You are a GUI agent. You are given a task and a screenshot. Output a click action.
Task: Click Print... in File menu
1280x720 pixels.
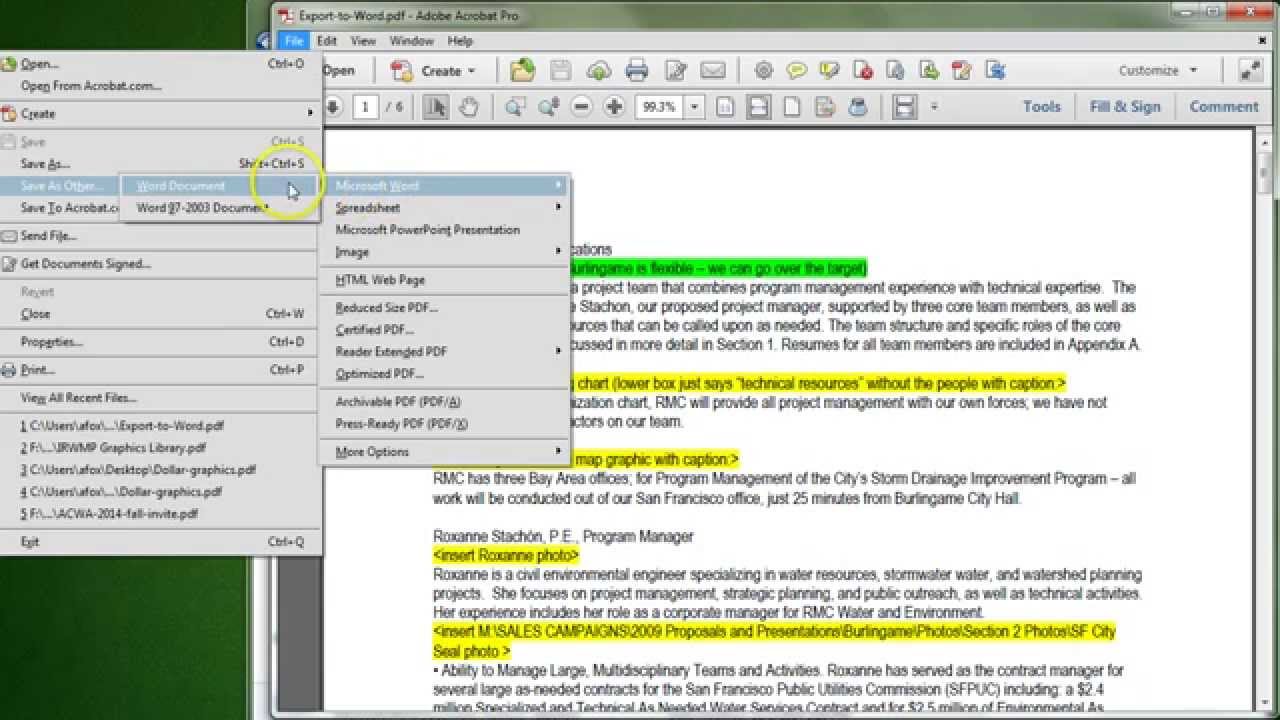(x=160, y=369)
